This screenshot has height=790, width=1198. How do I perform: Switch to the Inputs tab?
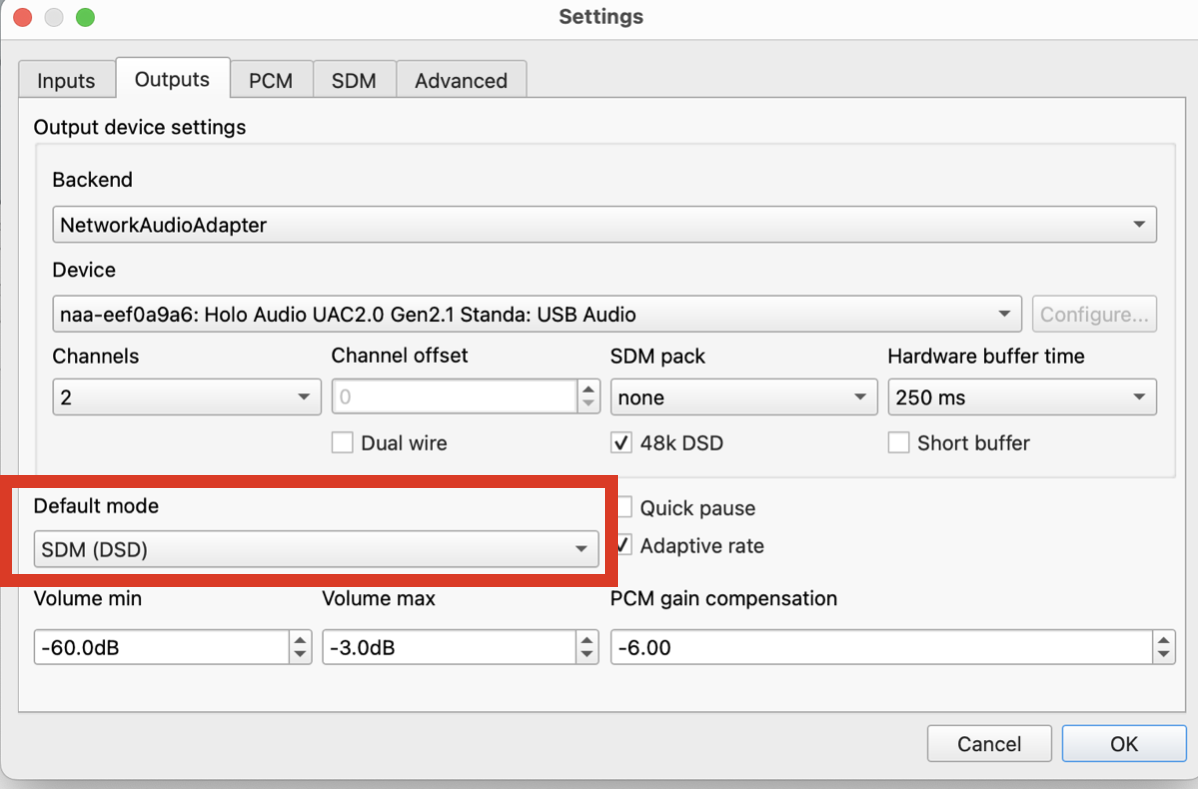66,80
